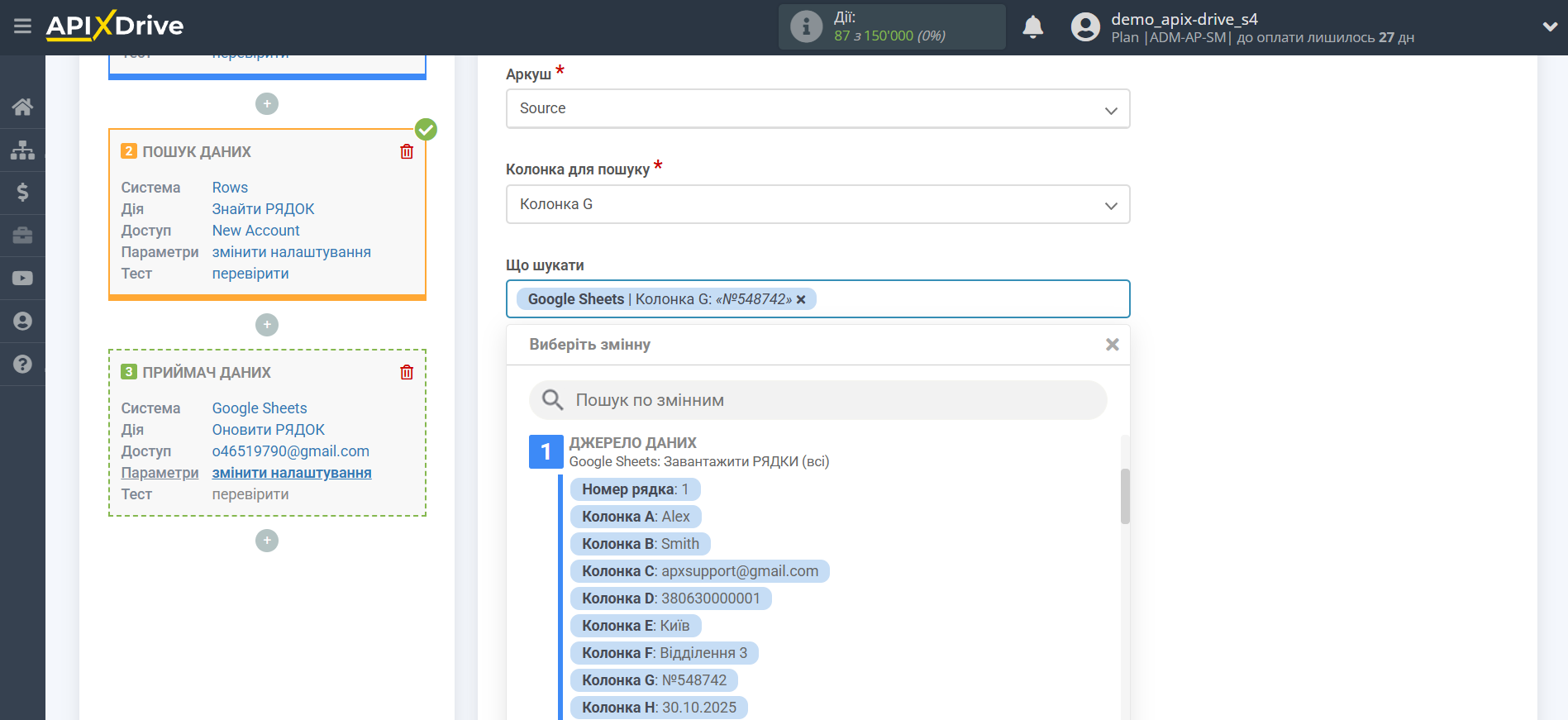
Task: Open help question mark icon
Action: 22,365
